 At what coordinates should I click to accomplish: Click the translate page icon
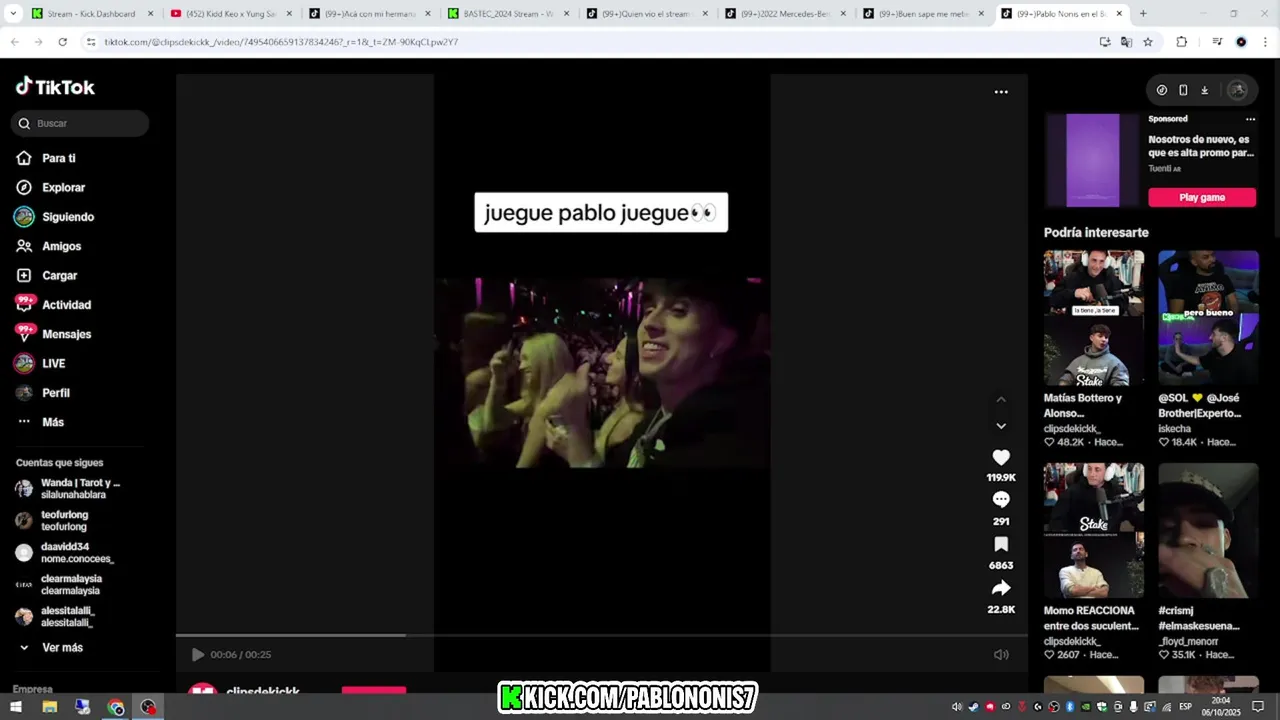coord(1126,42)
